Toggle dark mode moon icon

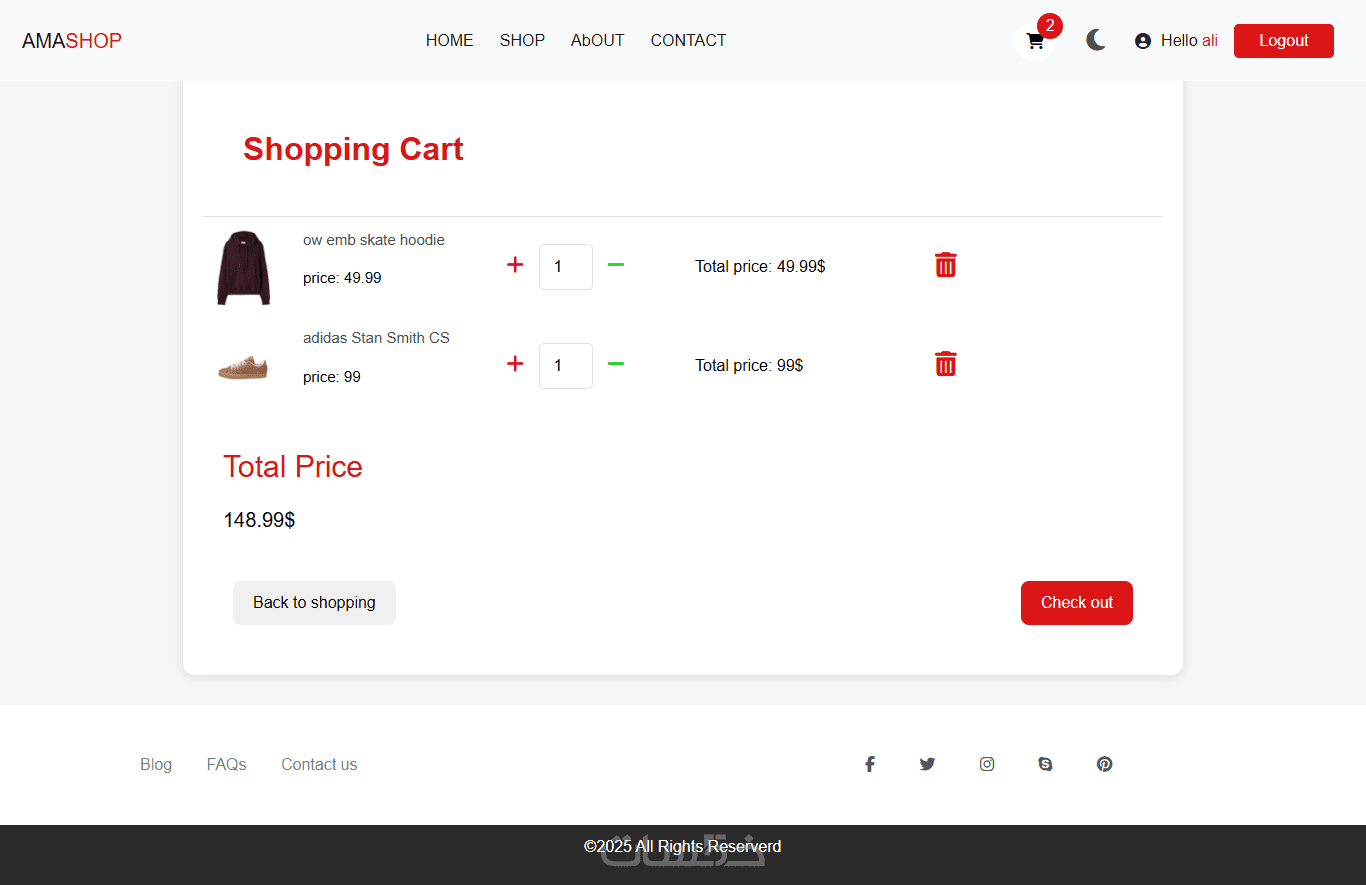[1096, 40]
